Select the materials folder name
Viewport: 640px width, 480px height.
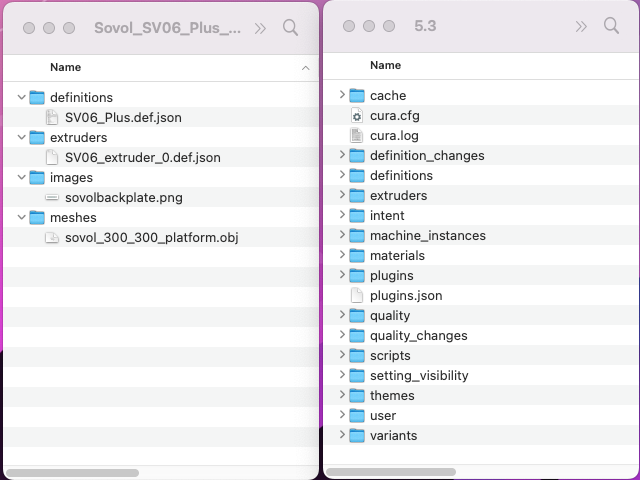(x=398, y=256)
